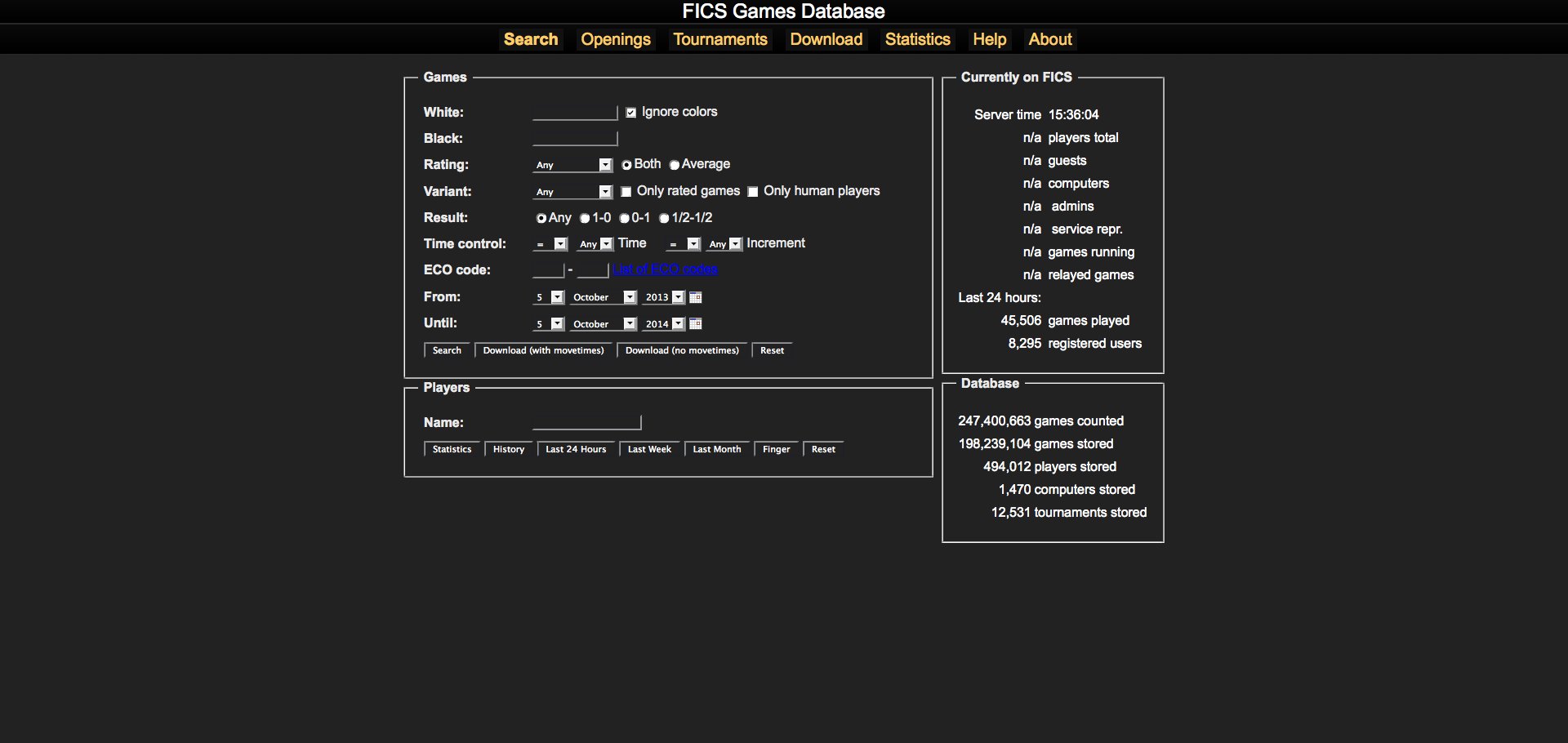This screenshot has width=1568, height=743.
Task: Go to the Statistics page
Action: (x=916, y=38)
